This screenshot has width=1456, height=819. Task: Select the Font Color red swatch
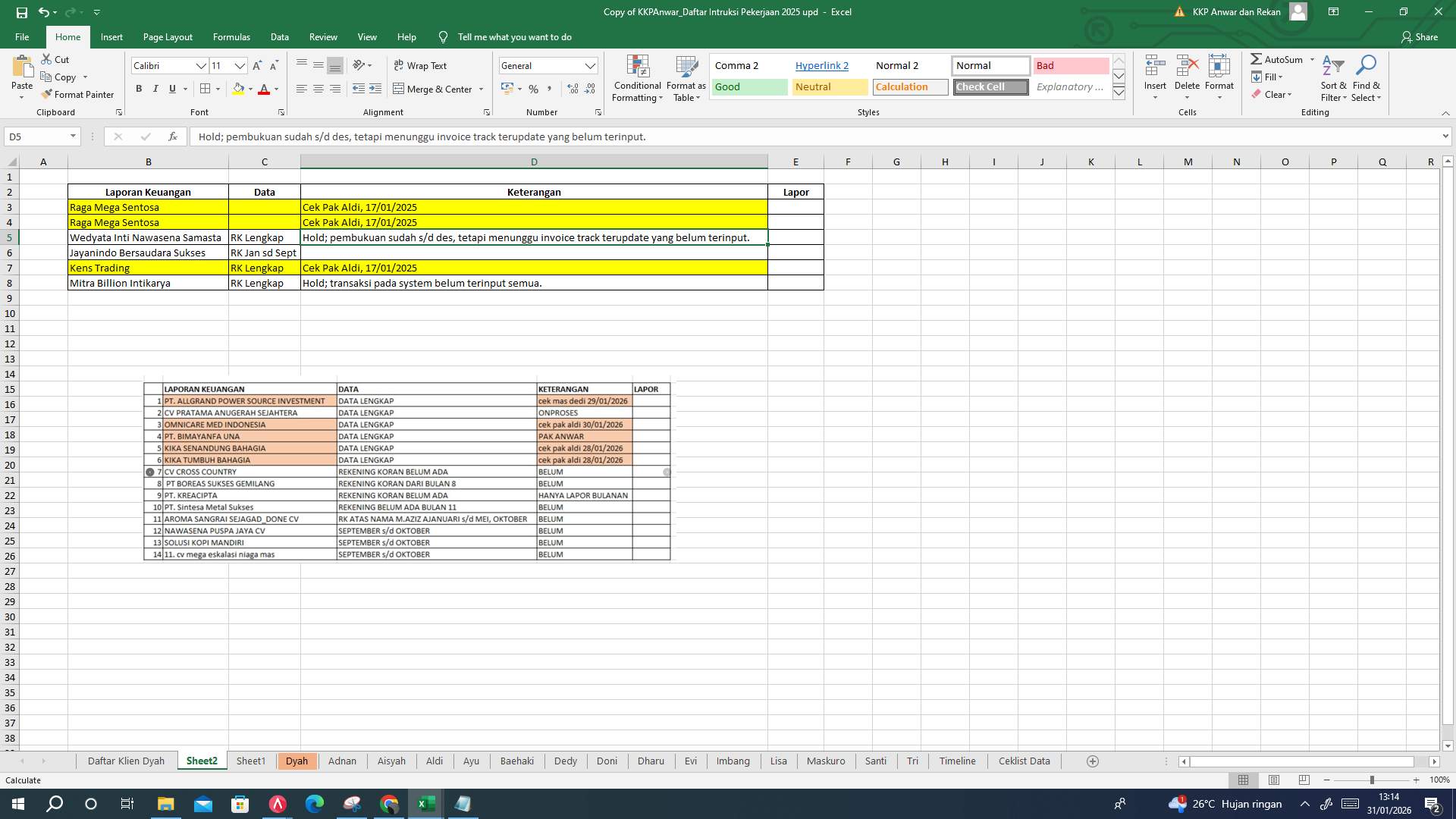(x=264, y=89)
